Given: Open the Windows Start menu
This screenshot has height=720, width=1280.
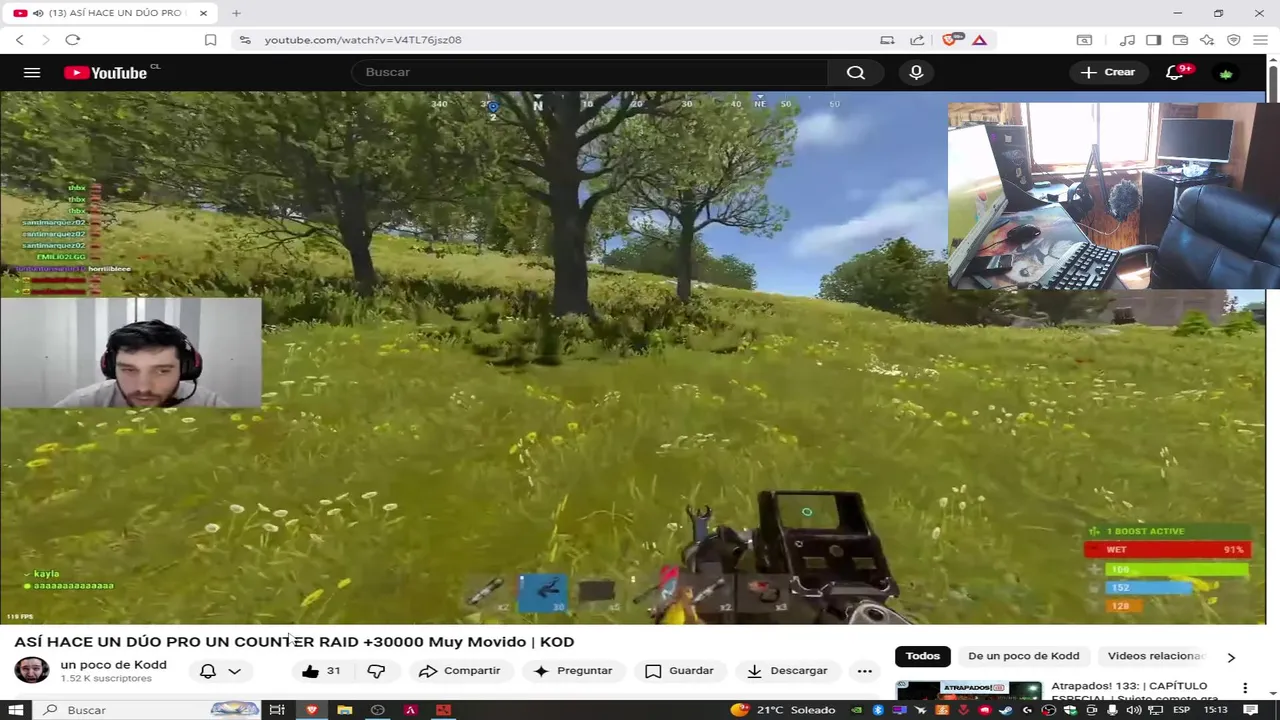Looking at the screenshot, I should 15,710.
